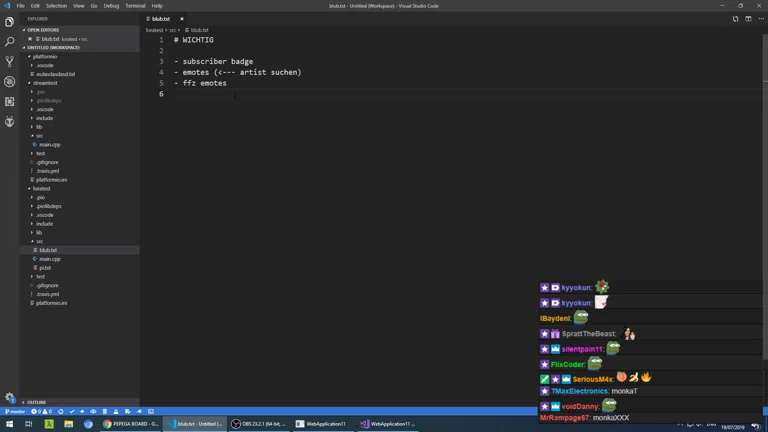Open the Edit menu

pyautogui.click(x=35, y=6)
